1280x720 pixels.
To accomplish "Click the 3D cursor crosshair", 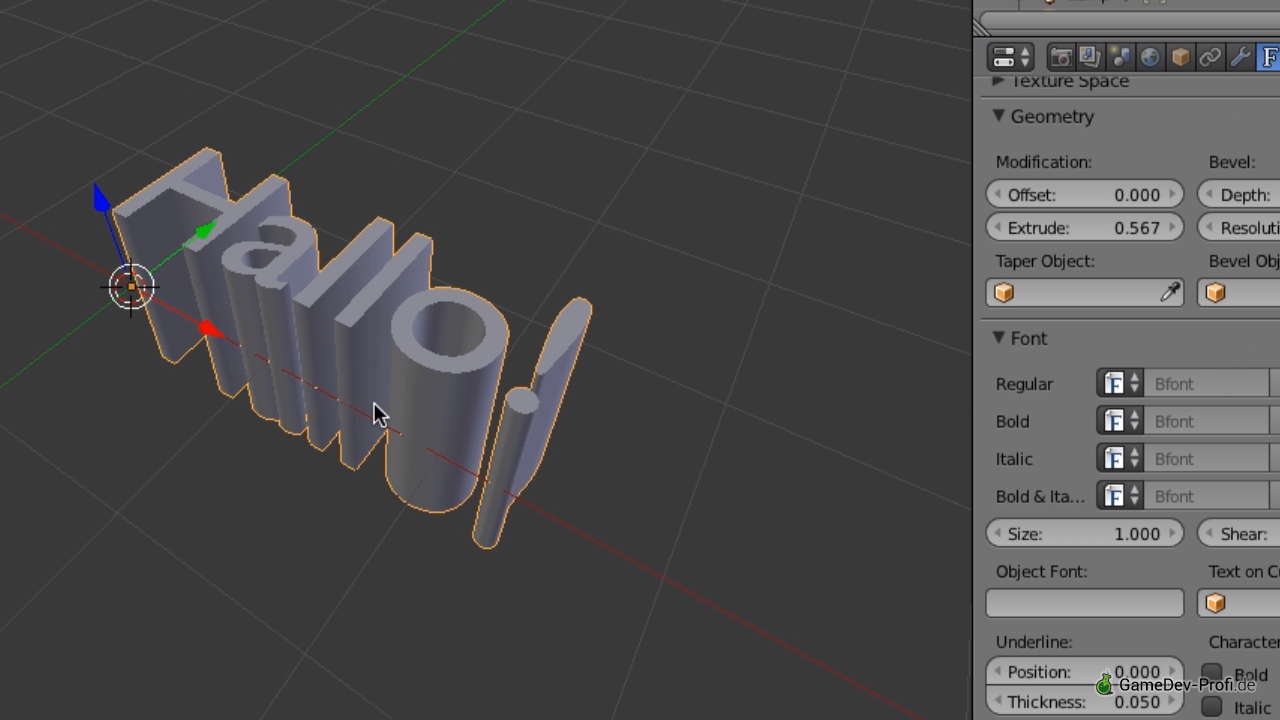I will [131, 288].
